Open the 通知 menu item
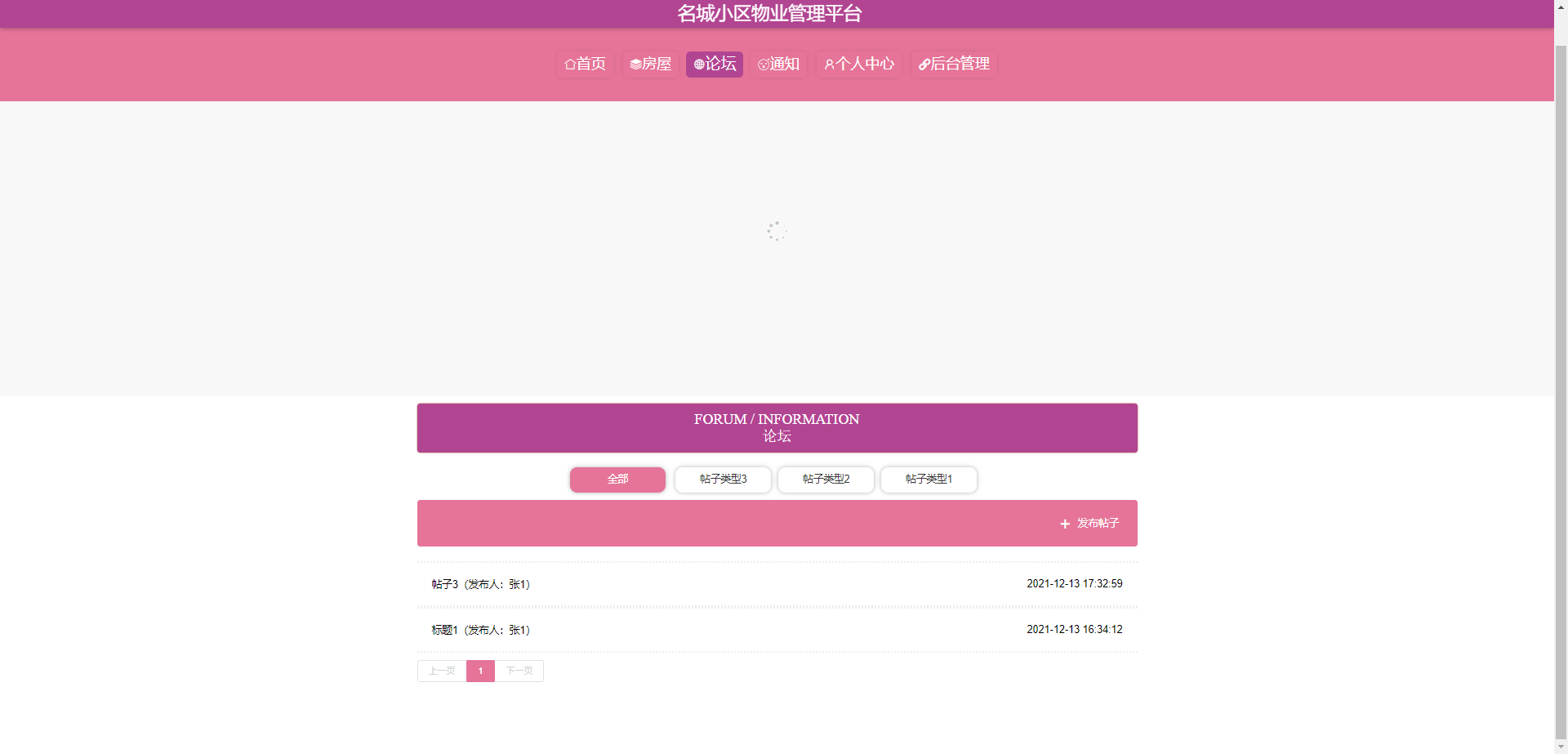The height and width of the screenshot is (754, 1568). click(778, 64)
